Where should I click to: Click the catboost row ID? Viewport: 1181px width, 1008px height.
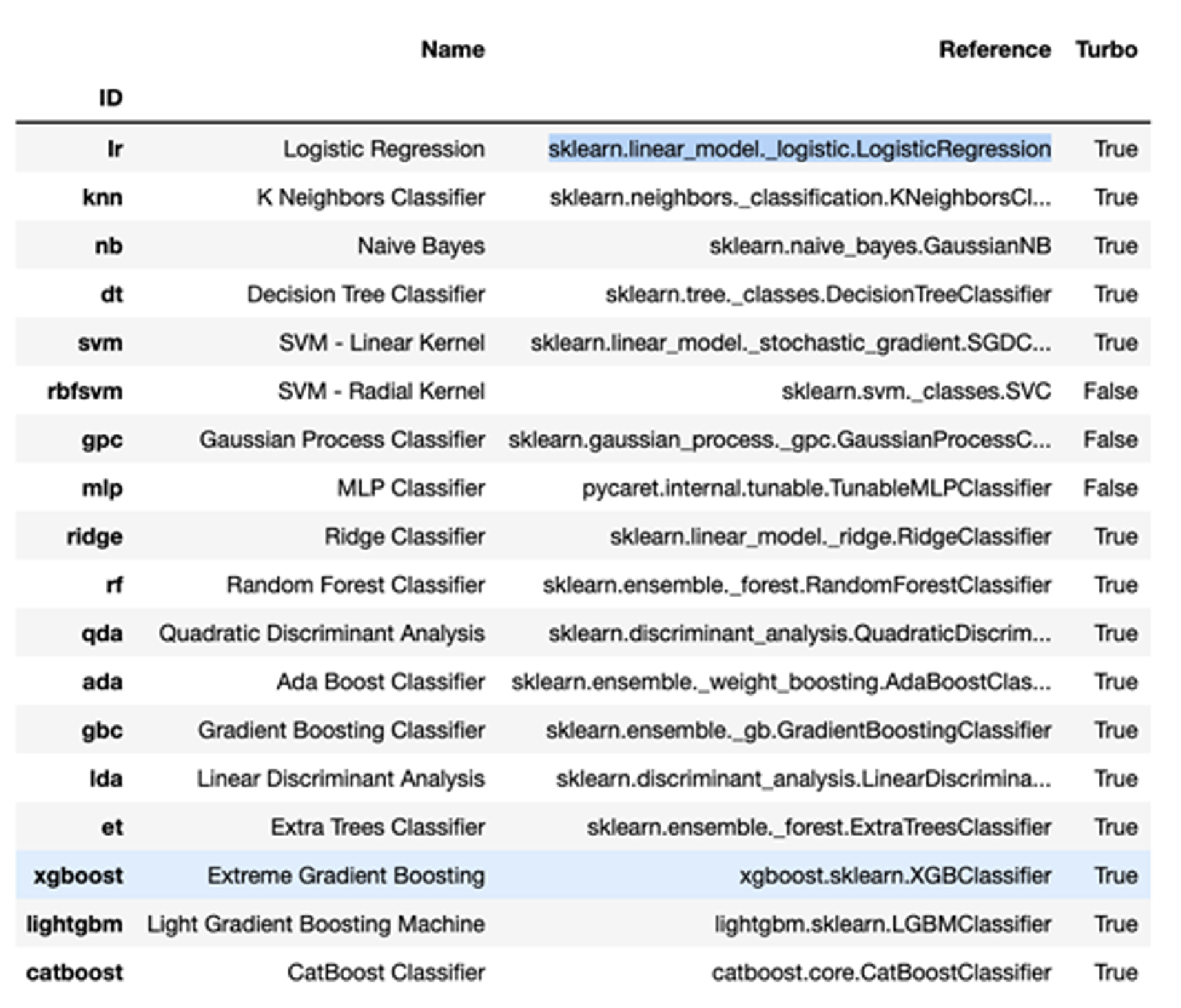pyautogui.click(x=74, y=973)
